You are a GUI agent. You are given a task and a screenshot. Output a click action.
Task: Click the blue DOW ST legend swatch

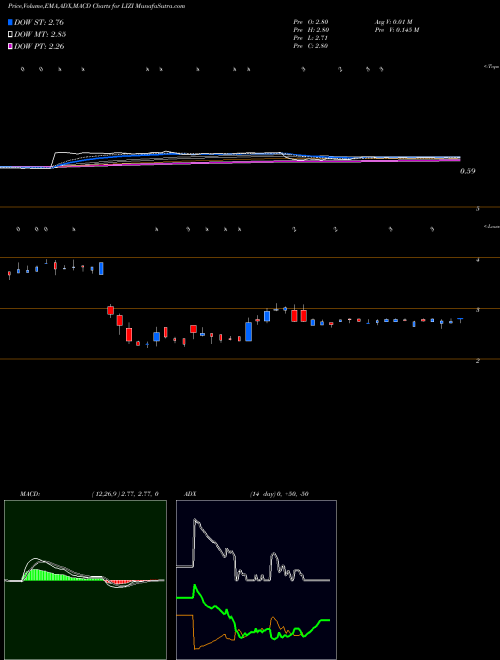coord(11,22)
